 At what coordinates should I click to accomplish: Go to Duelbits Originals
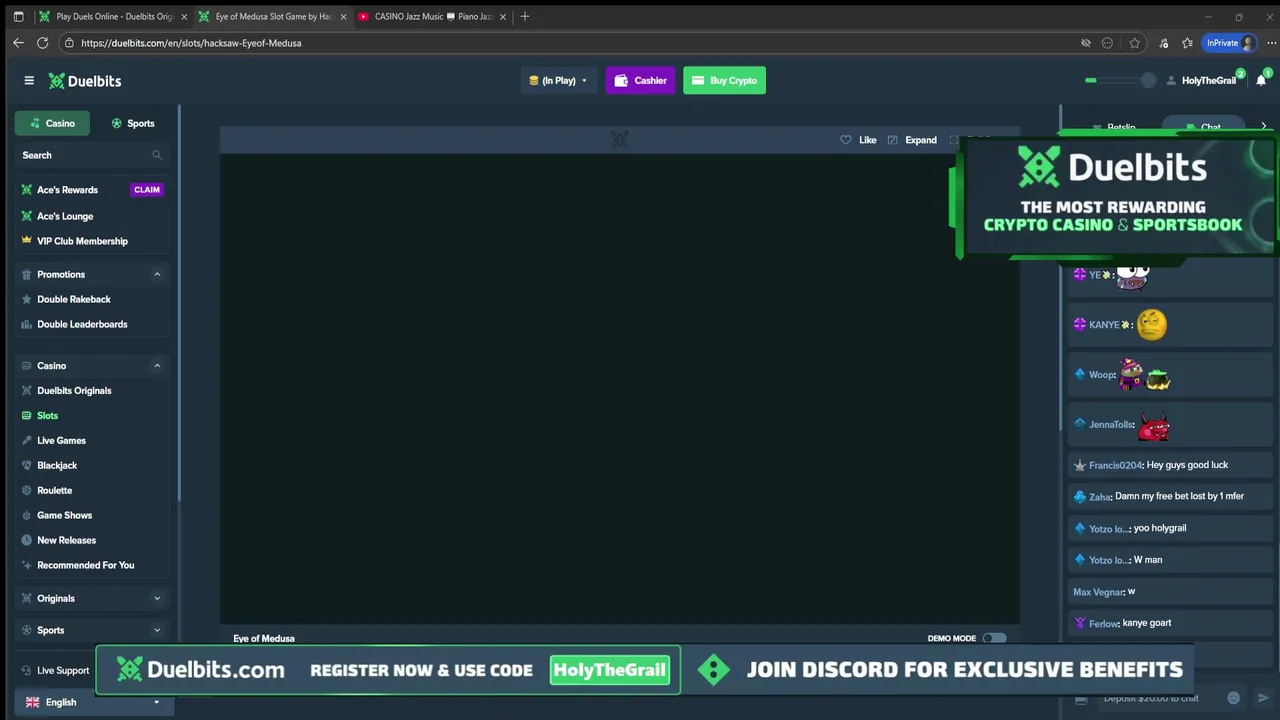tap(74, 391)
